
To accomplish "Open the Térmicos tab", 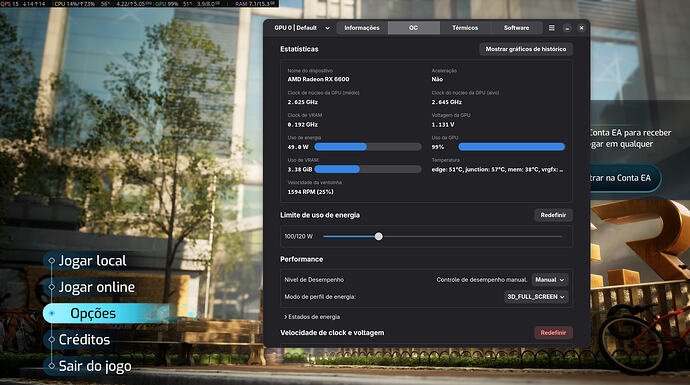I will point(465,28).
